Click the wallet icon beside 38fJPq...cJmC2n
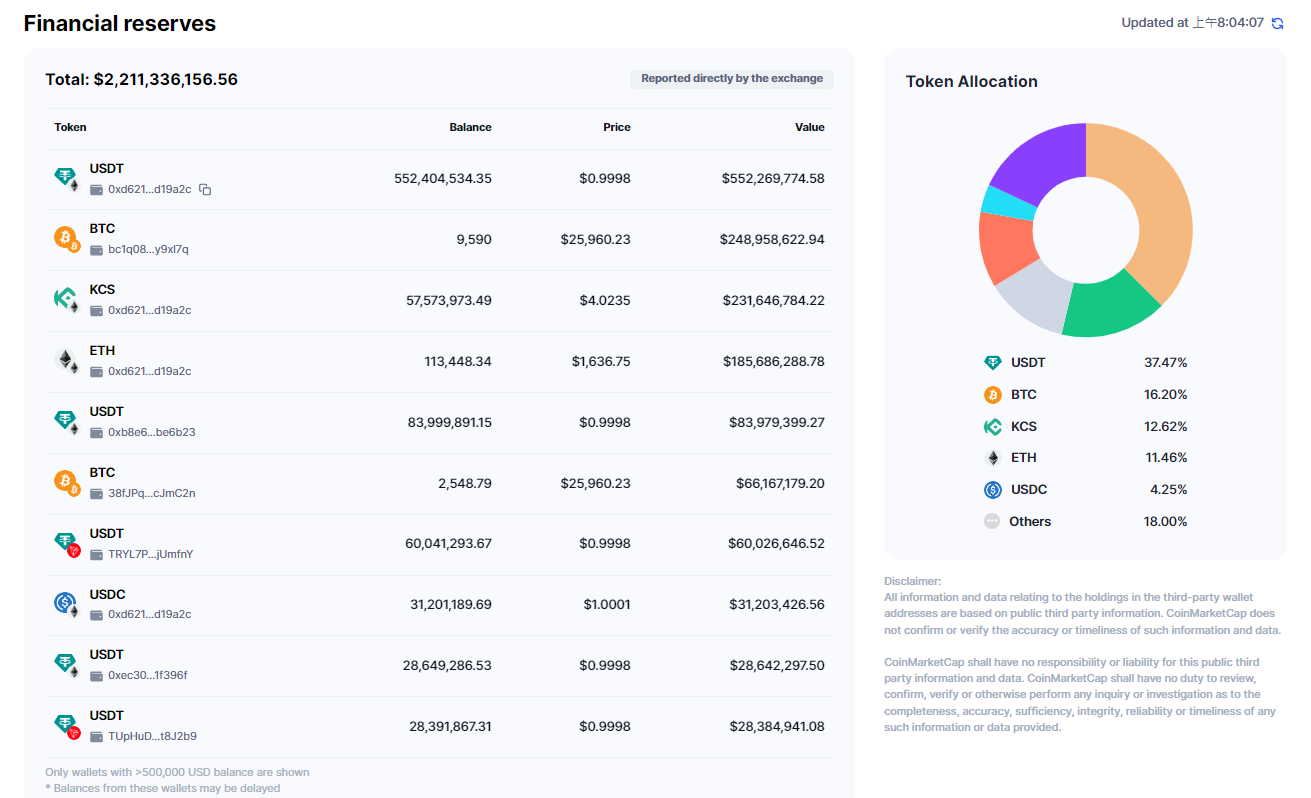Image resolution: width=1311 pixels, height=798 pixels. 97,493
